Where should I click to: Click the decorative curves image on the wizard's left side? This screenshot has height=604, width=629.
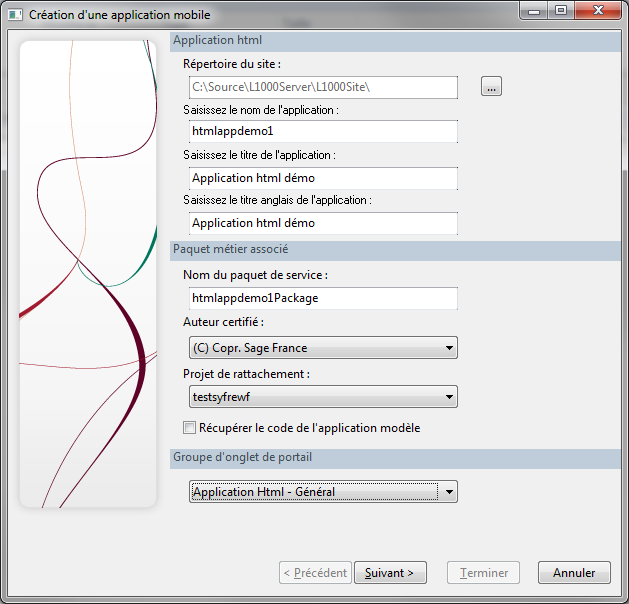(x=88, y=274)
